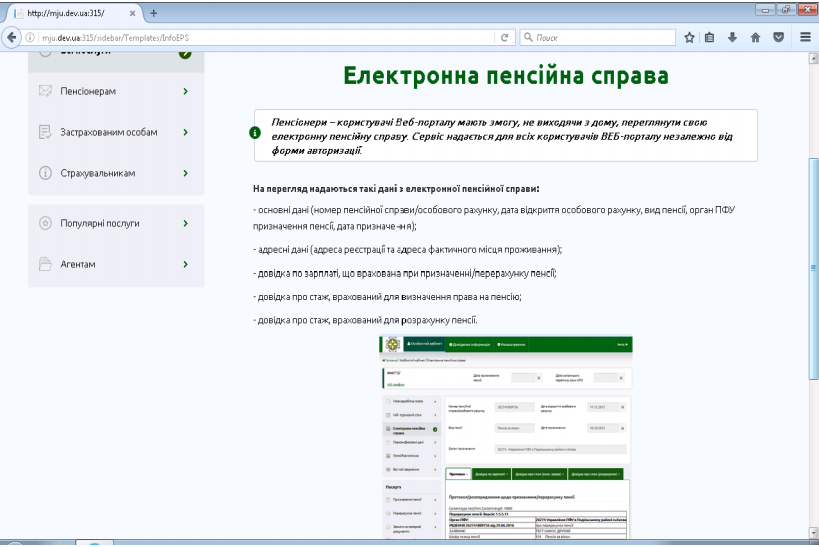819x547 pixels.
Task: Click the line starting '- довідка по зарплаті'
Action: pyautogui.click(x=405, y=273)
